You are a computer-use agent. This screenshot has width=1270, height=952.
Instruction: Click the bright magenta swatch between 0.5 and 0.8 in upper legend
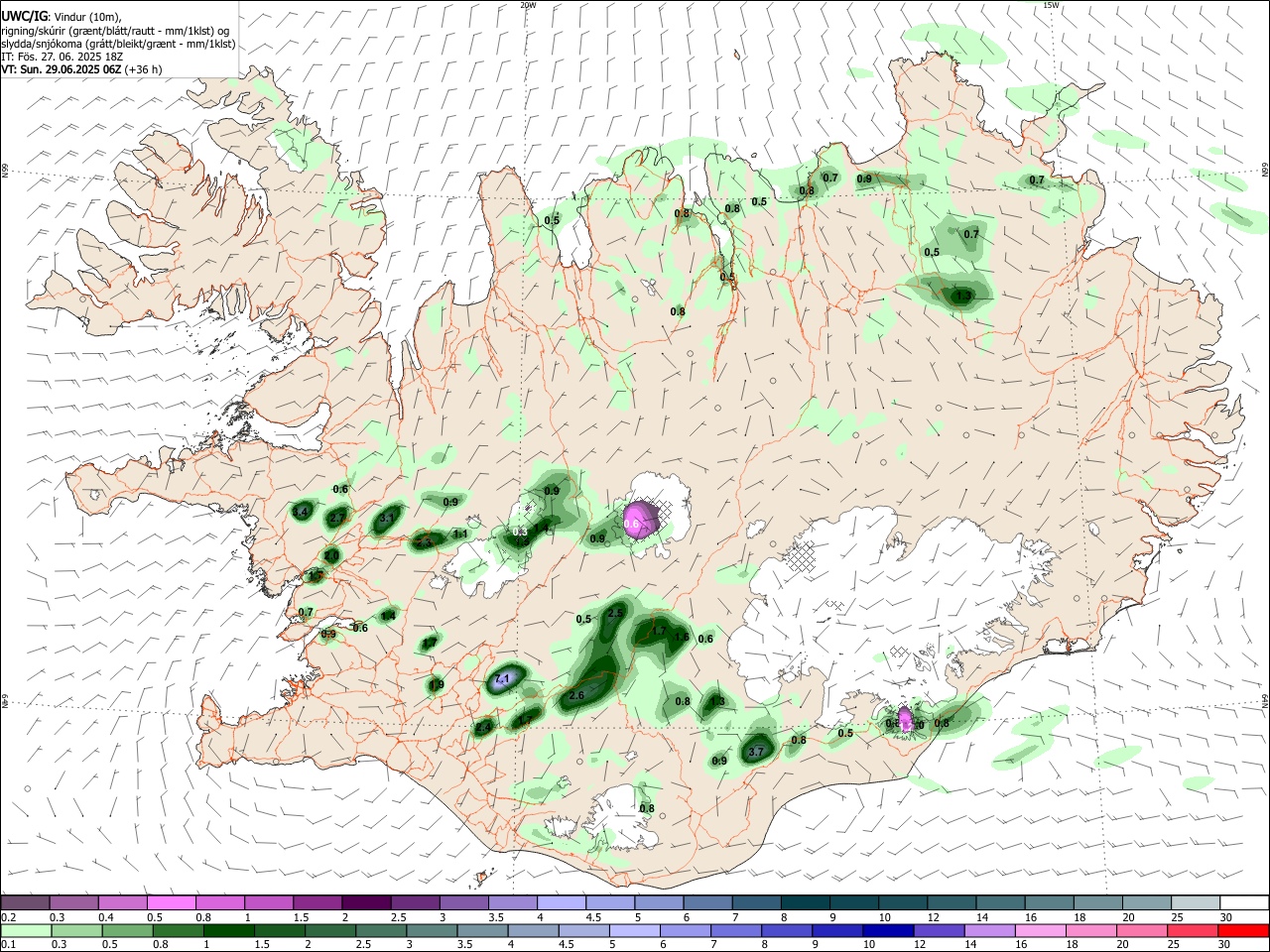coord(171,903)
